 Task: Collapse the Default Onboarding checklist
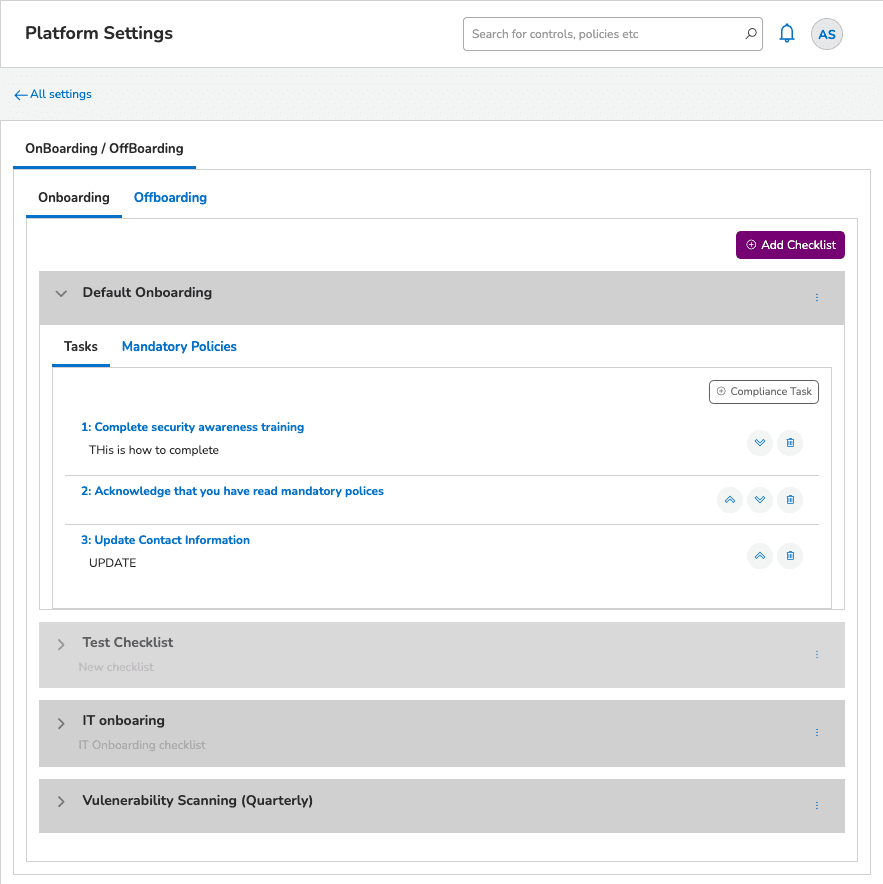(60, 293)
